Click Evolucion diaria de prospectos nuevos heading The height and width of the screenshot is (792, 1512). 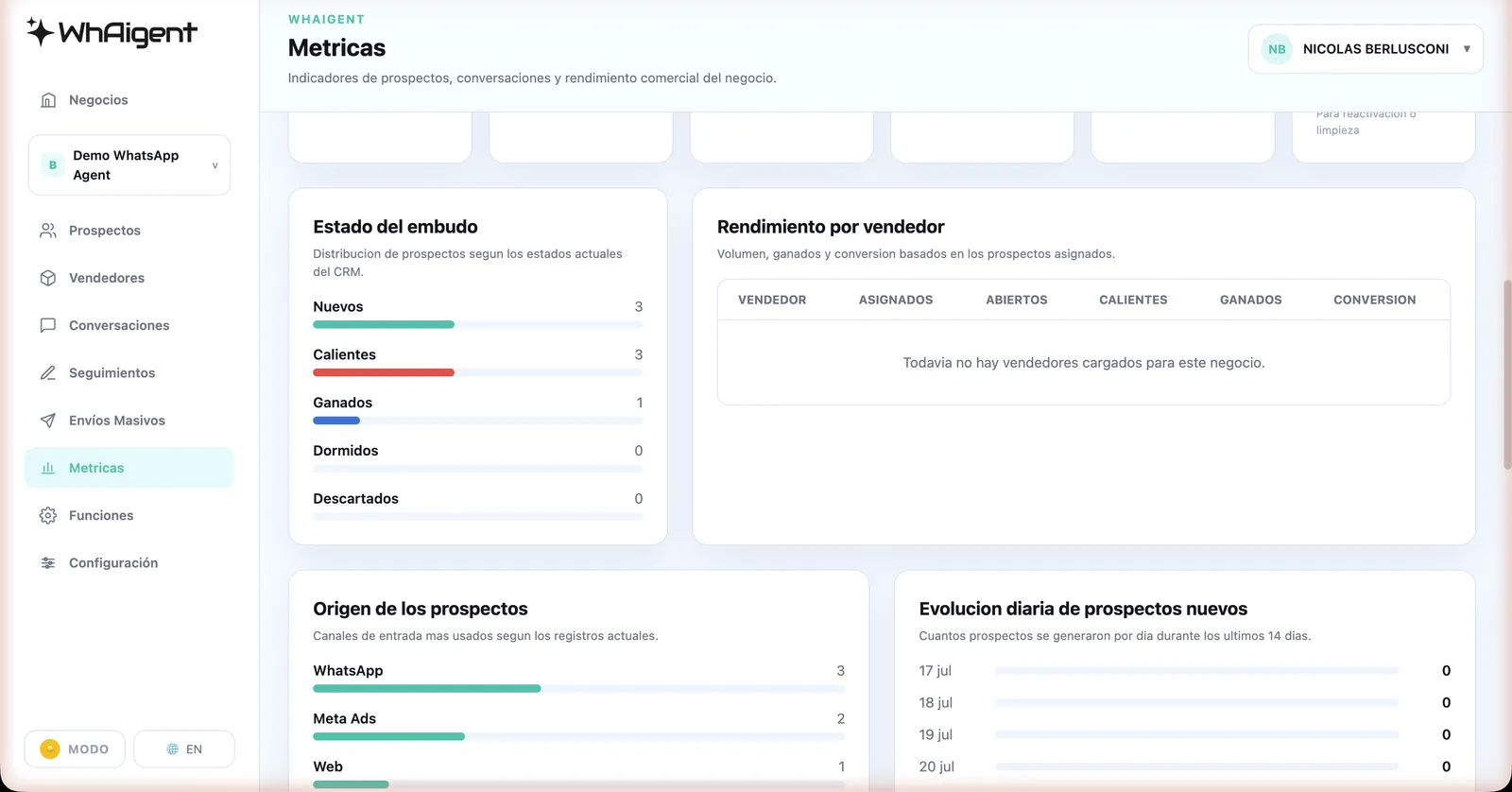pos(1083,609)
